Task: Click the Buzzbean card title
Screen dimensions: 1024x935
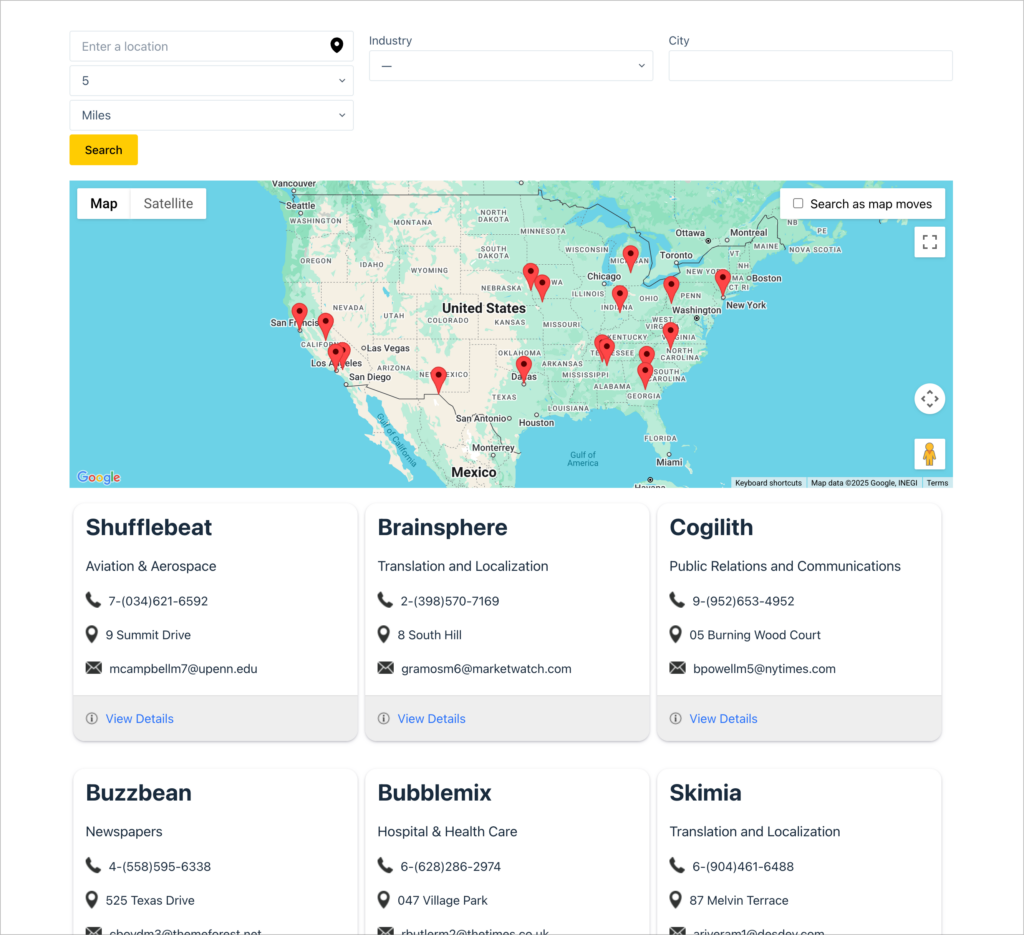Action: pyautogui.click(x=139, y=793)
